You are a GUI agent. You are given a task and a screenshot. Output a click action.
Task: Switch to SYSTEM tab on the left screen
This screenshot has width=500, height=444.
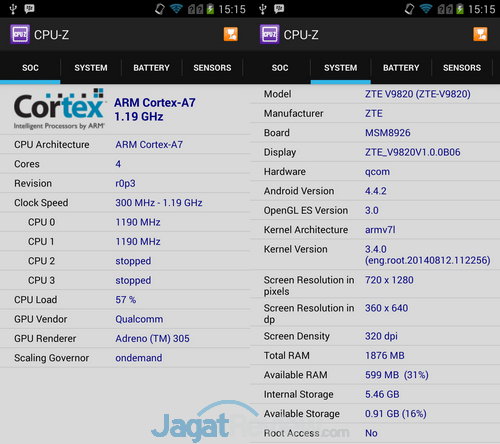tap(91, 68)
